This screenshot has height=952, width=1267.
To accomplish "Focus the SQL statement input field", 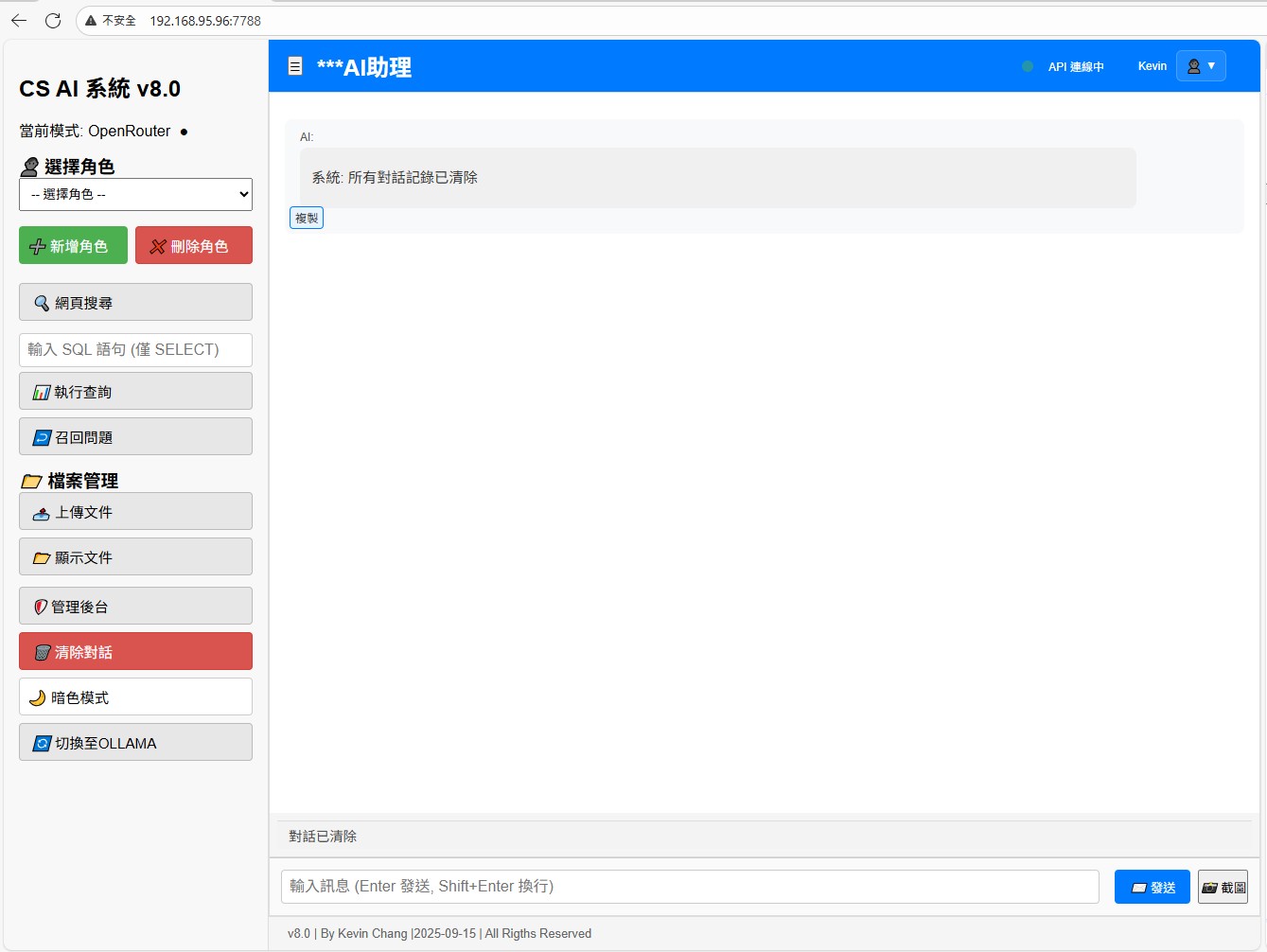I will pyautogui.click(x=135, y=349).
